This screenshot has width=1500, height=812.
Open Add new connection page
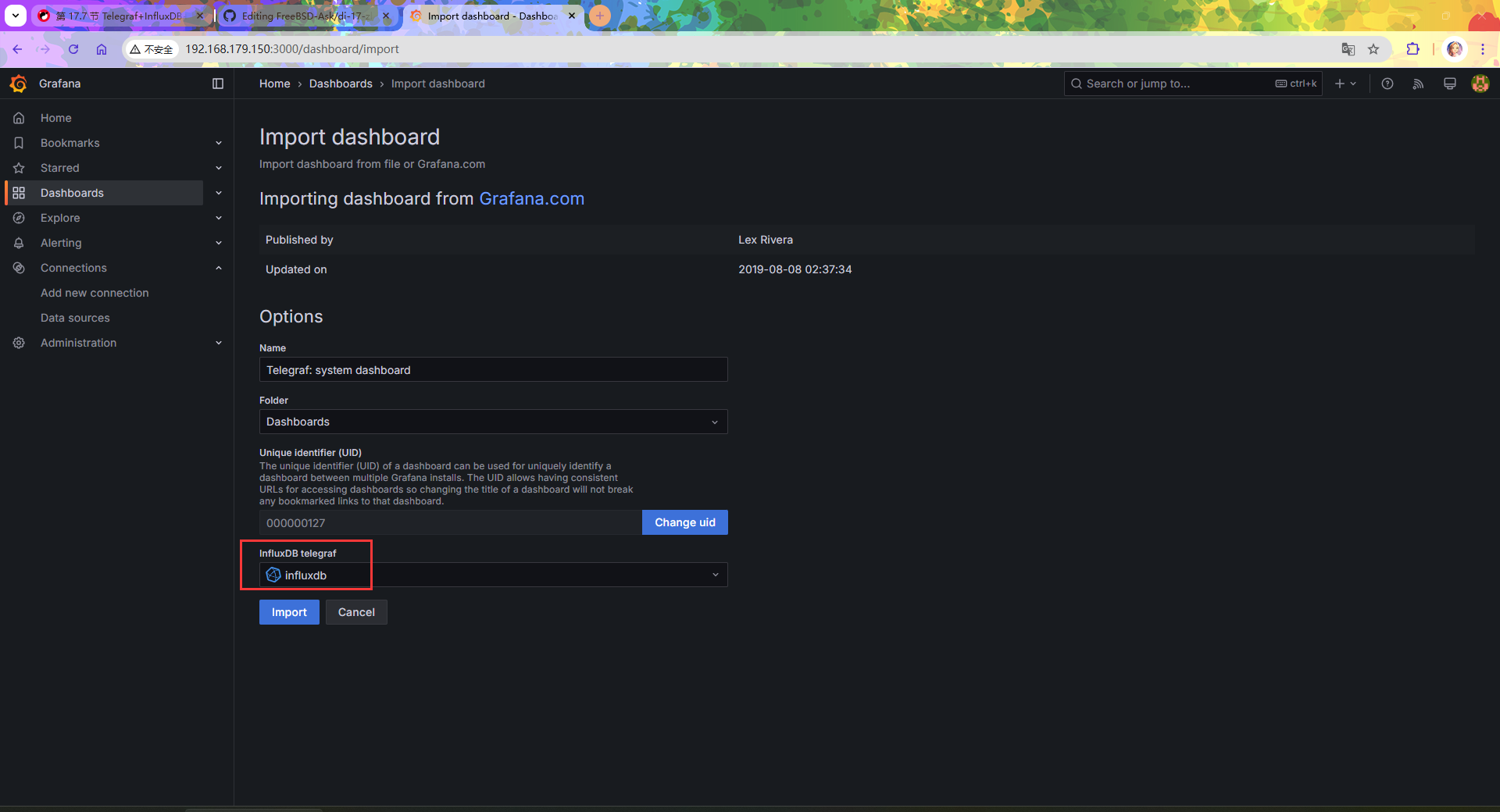tap(95, 293)
